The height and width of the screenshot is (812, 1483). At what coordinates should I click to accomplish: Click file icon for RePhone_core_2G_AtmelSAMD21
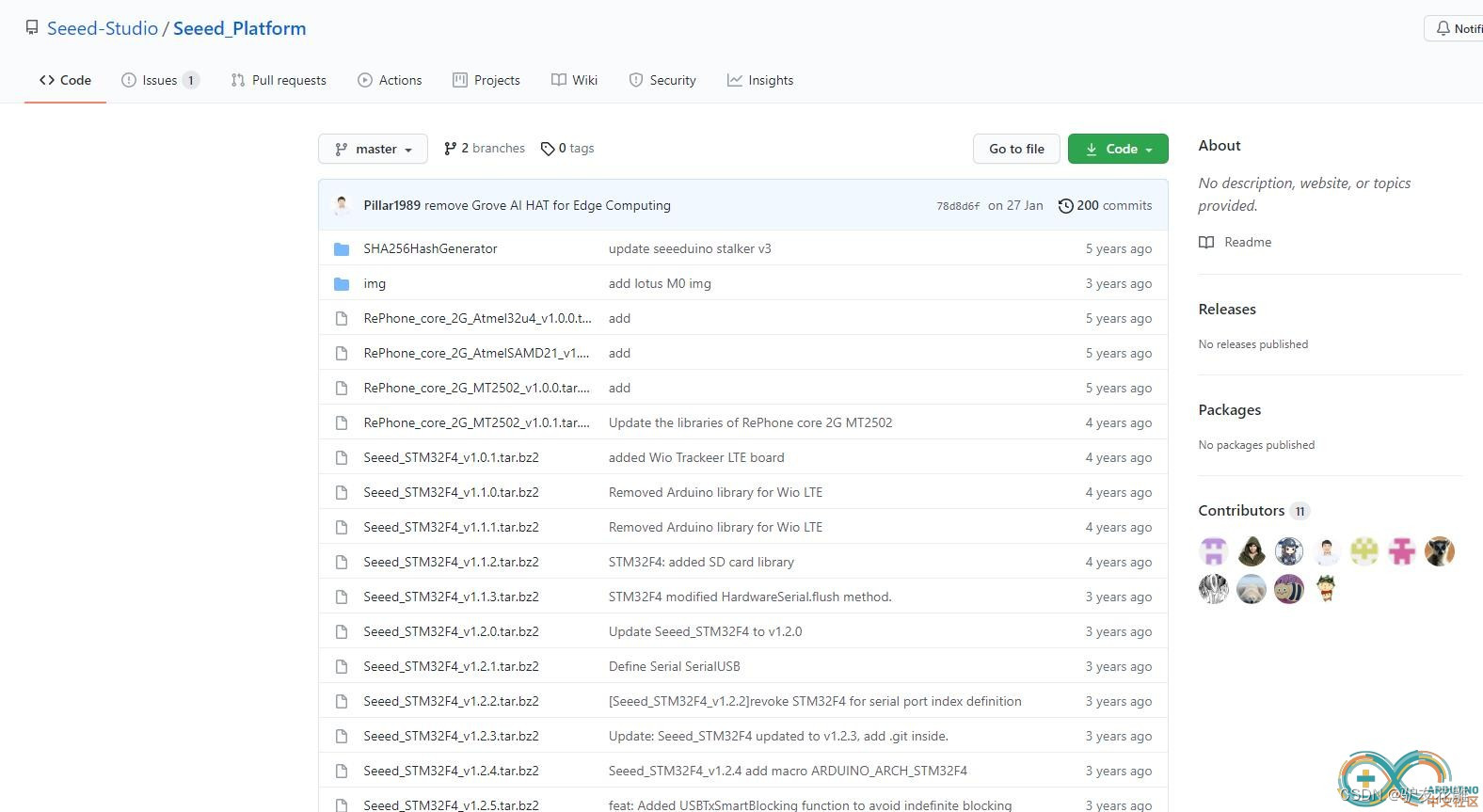point(342,353)
